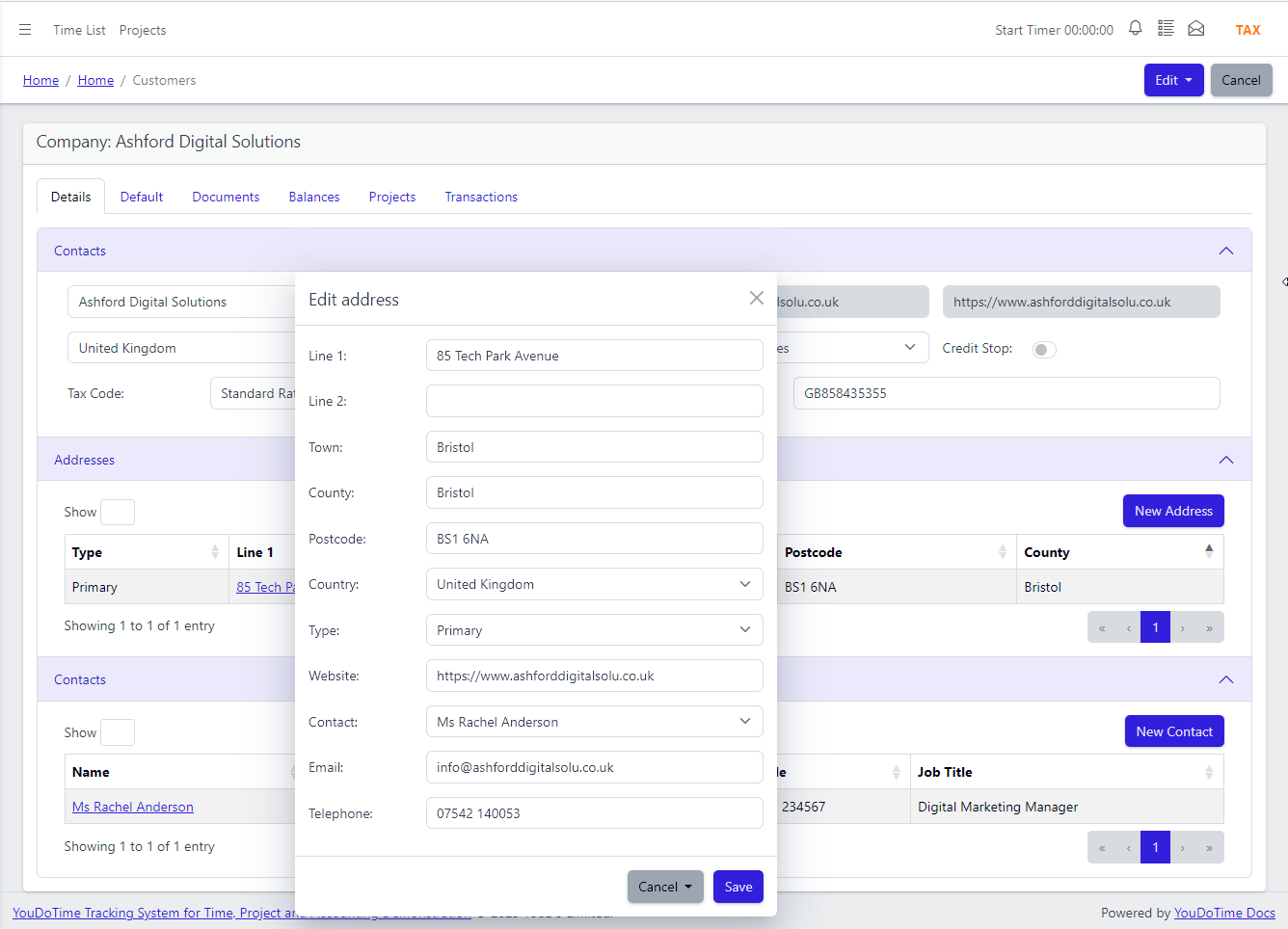
Task: Click the Ashford Digital Solutions name field
Action: click(181, 302)
